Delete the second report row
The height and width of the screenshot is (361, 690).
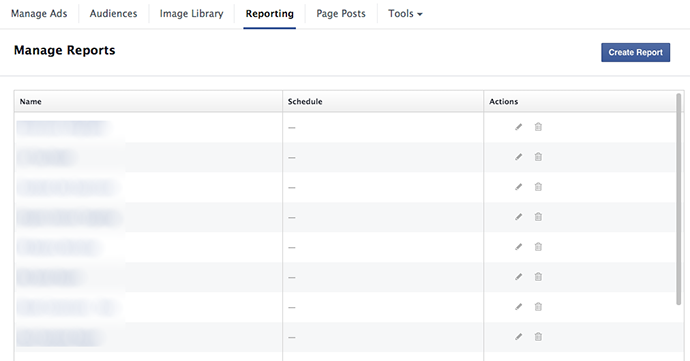click(x=538, y=157)
